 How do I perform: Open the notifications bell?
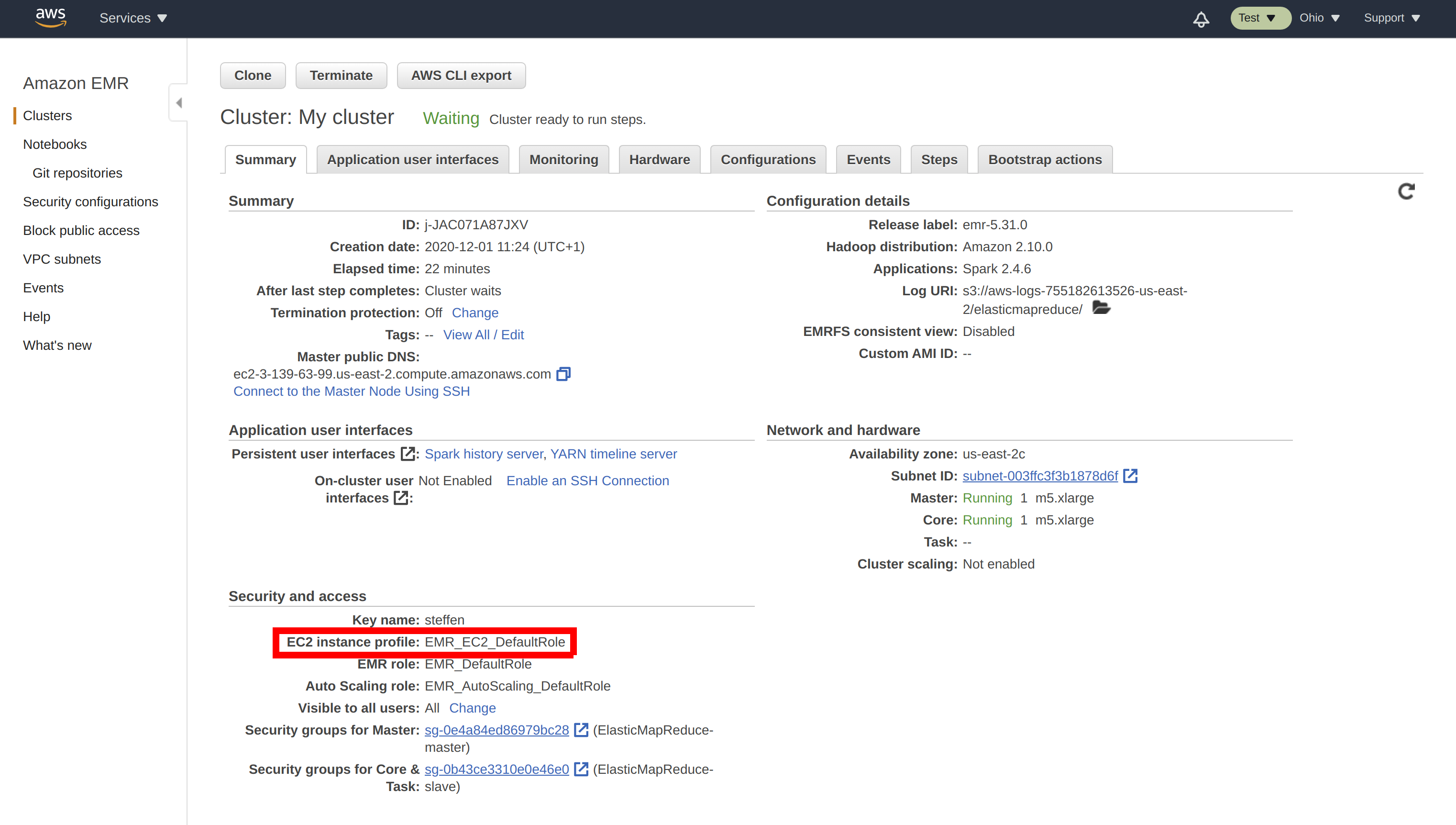pyautogui.click(x=1201, y=19)
